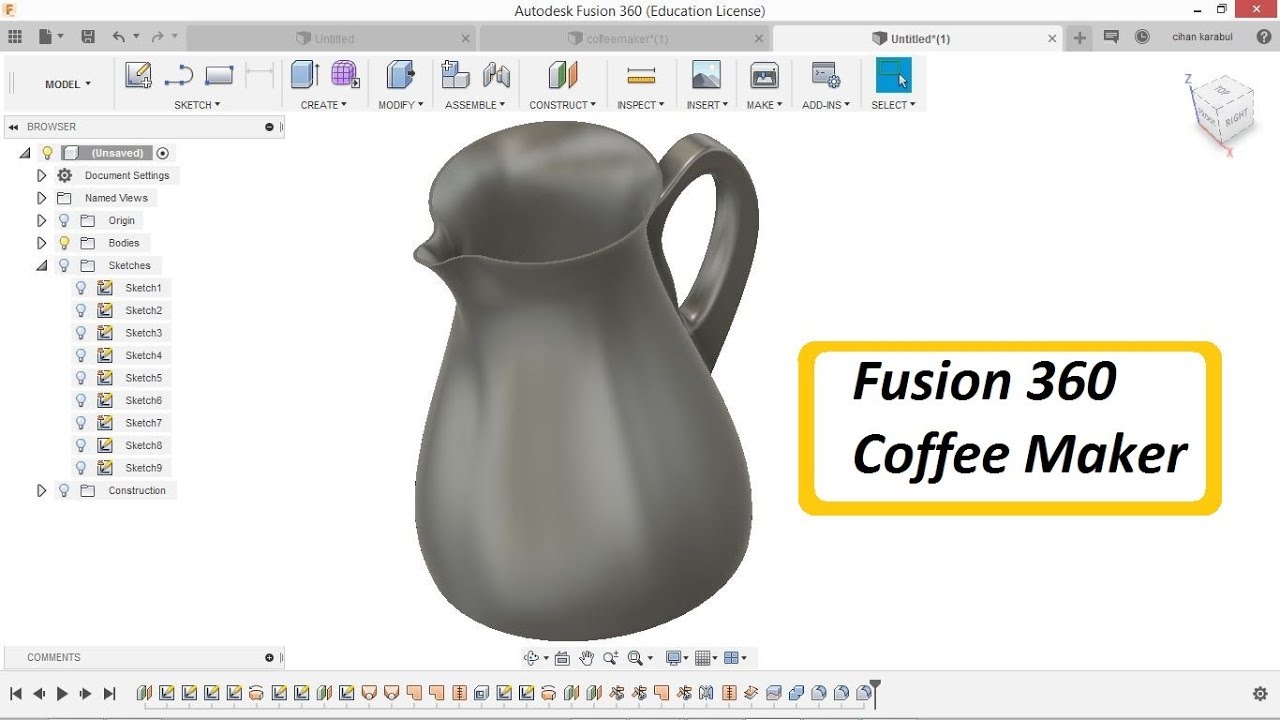
Task: Play the timeline
Action: 62,693
